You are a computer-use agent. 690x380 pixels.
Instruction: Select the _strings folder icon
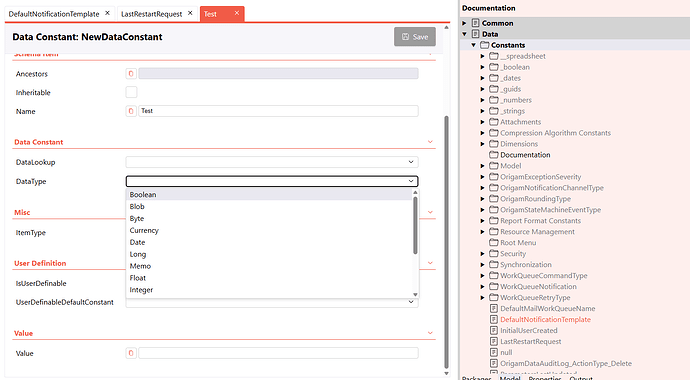pos(494,111)
